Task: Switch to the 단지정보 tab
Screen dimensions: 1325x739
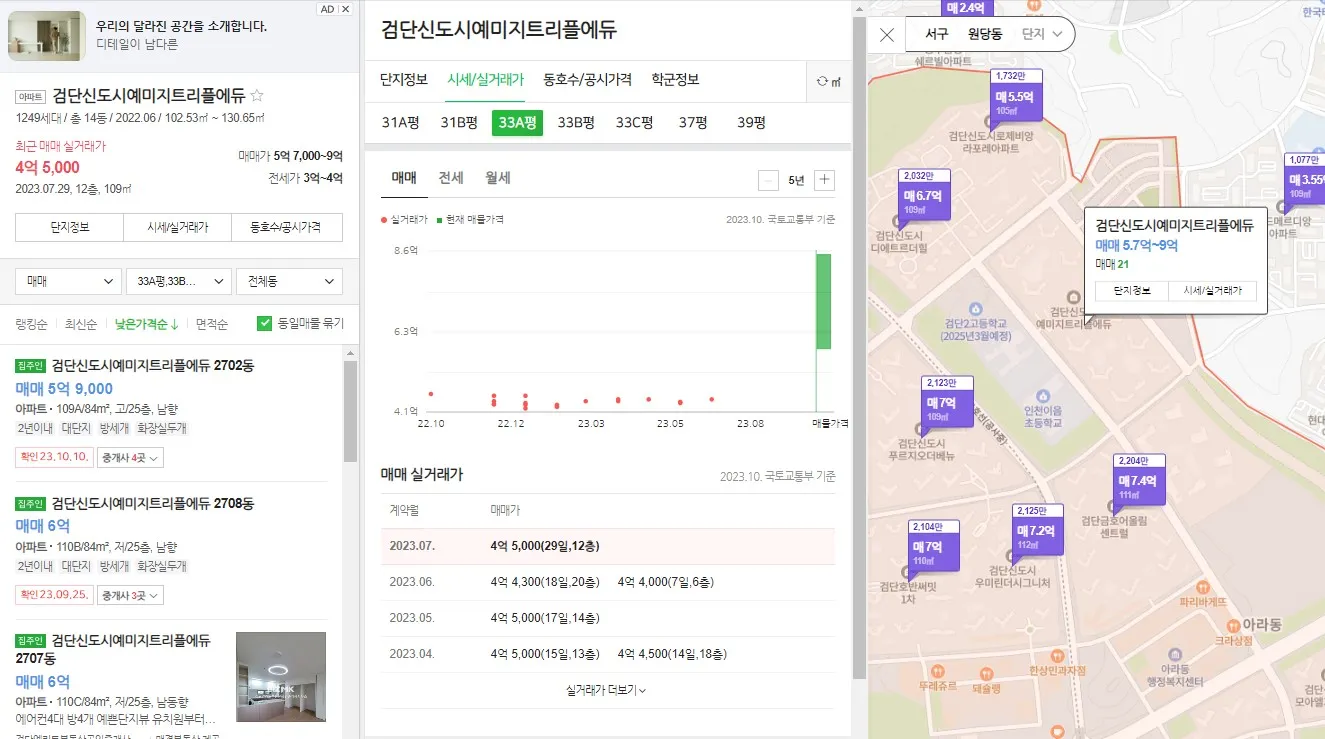Action: (404, 80)
